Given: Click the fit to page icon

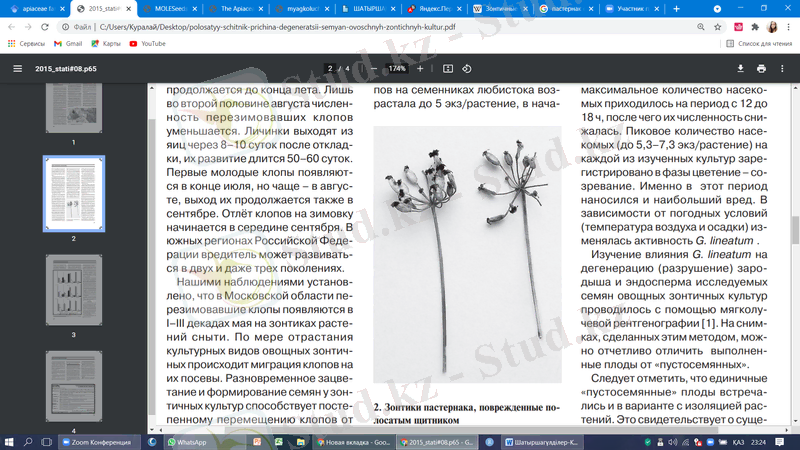Looking at the screenshot, I should (x=448, y=69).
